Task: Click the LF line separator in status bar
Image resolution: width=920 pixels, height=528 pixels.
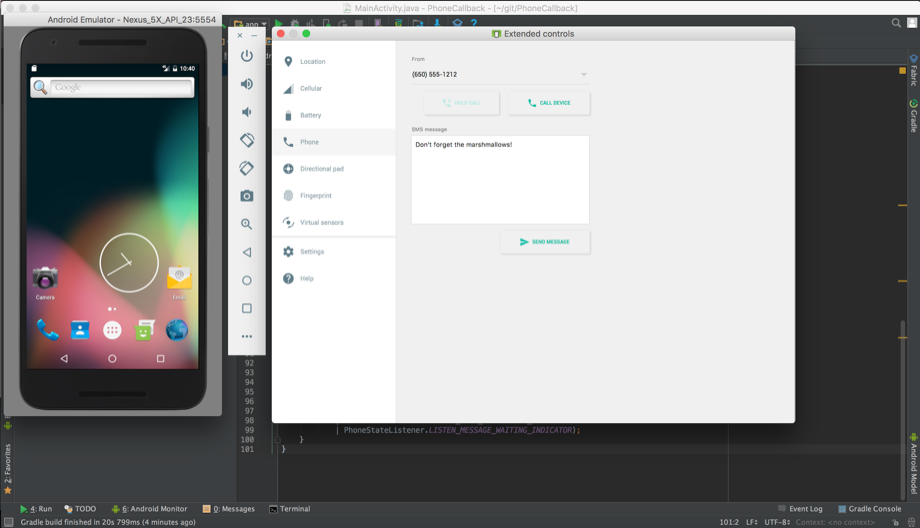Action: pos(752,522)
